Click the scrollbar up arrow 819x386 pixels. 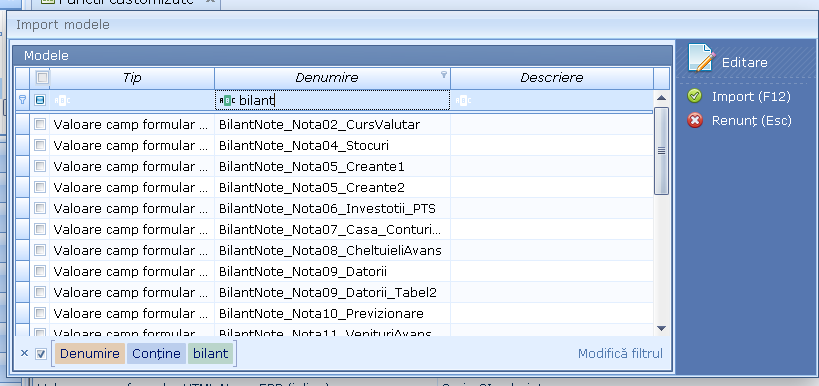[661, 98]
